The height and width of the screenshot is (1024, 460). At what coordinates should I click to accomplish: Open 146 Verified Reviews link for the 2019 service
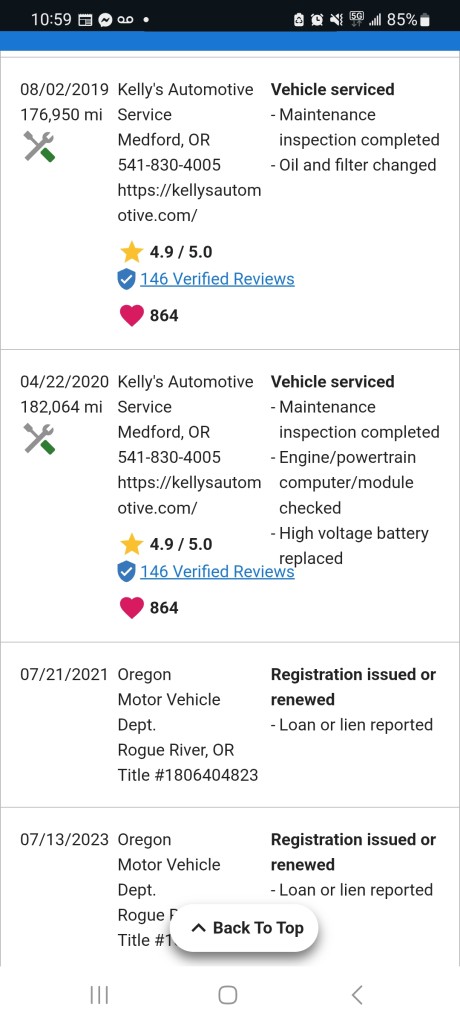click(217, 279)
